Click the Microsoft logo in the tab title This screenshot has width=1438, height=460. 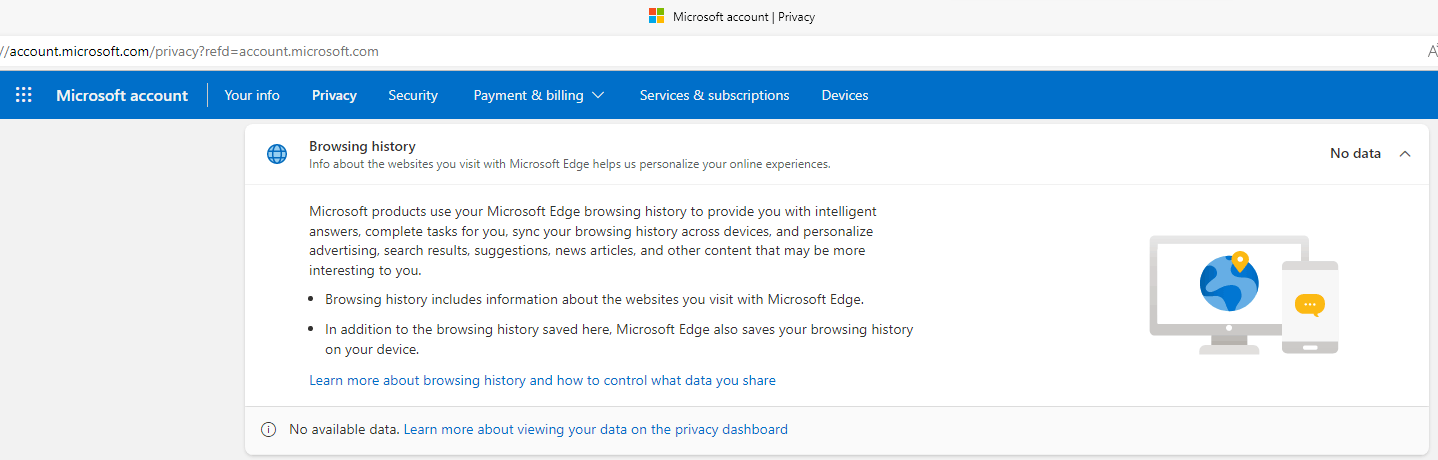656,16
